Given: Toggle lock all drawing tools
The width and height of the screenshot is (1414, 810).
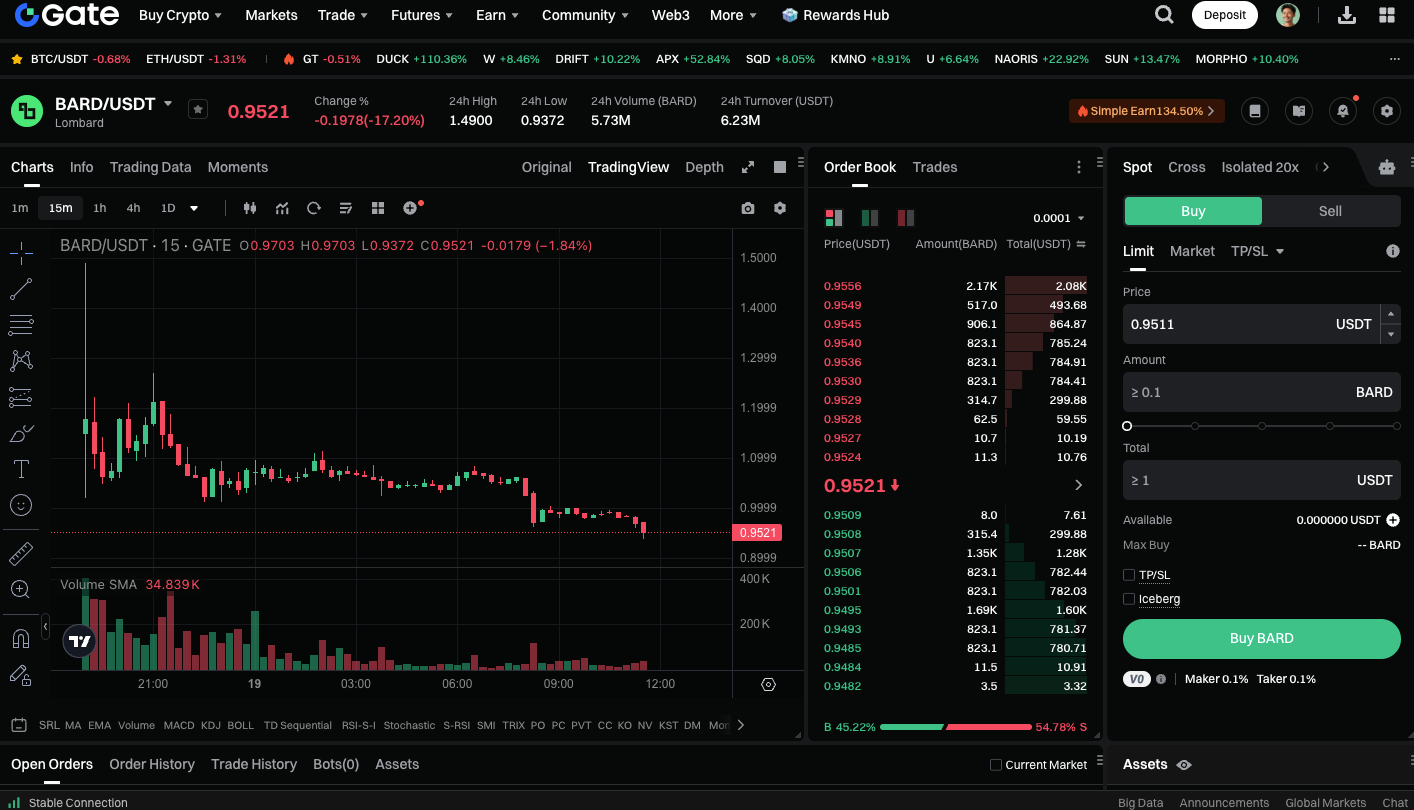Looking at the screenshot, I should (21, 675).
